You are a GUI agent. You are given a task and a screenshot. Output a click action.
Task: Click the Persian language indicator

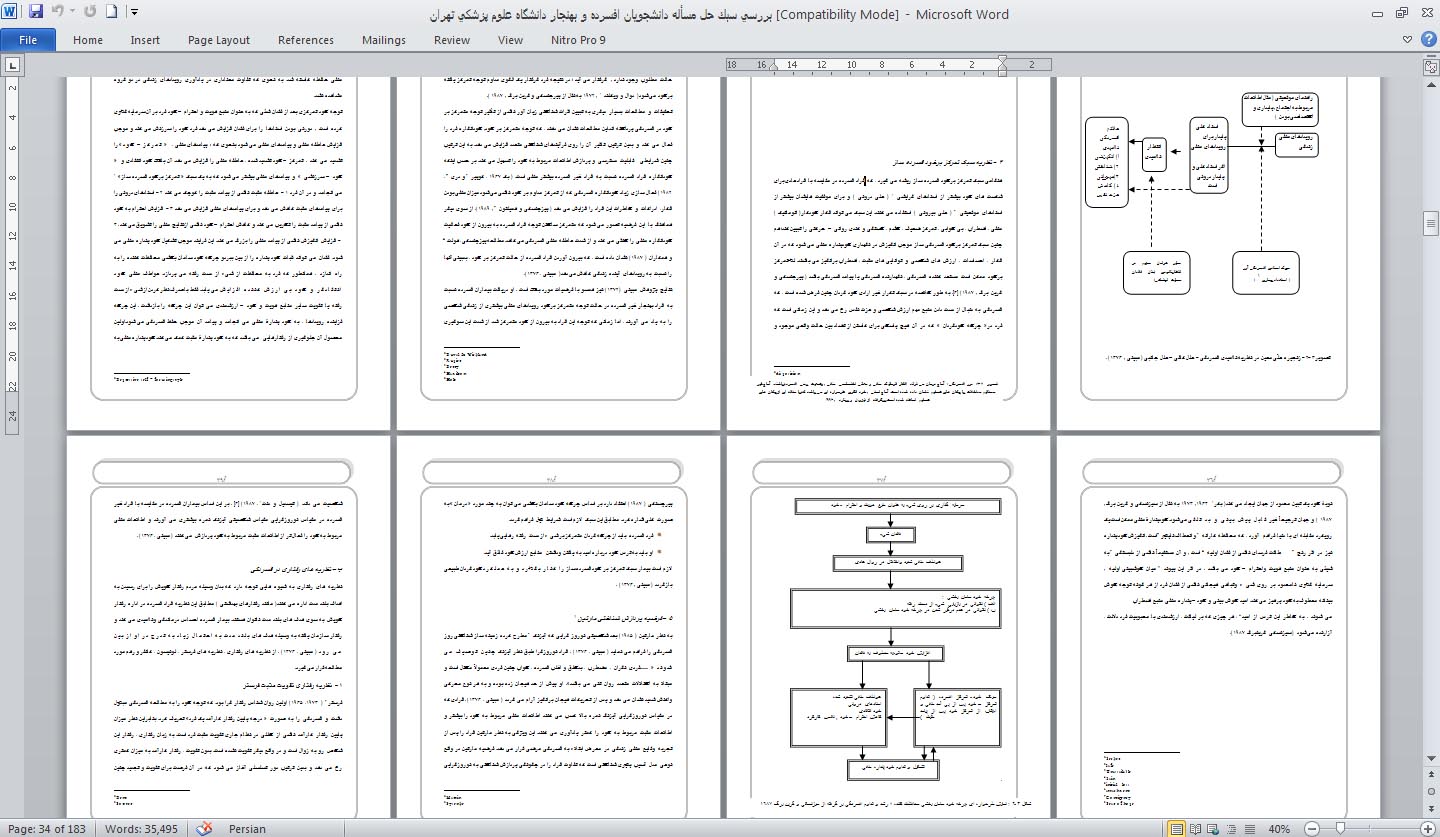248,828
